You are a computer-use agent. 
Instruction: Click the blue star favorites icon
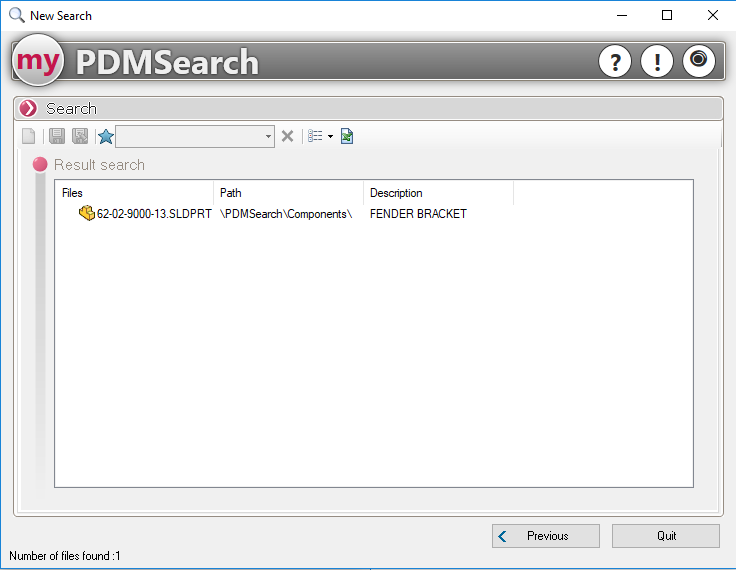point(105,136)
